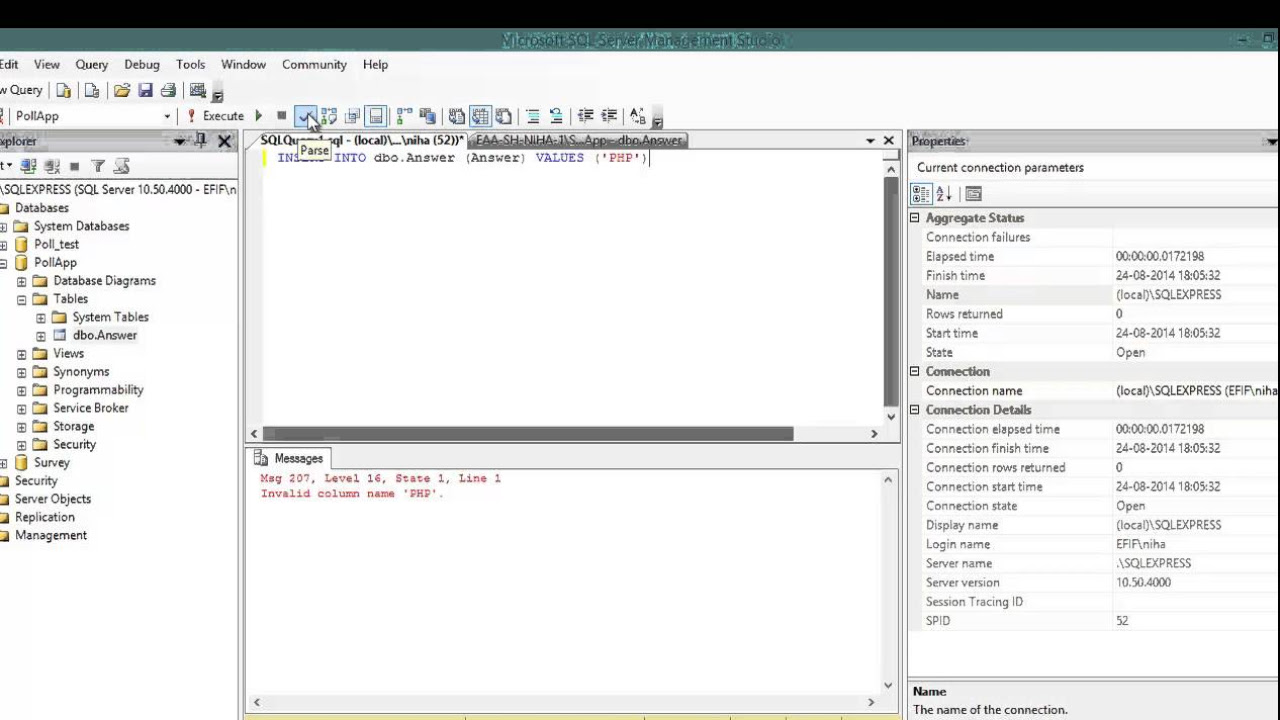
Task: Click the Object Explorer filter funnel icon
Action: pyautogui.click(x=98, y=166)
